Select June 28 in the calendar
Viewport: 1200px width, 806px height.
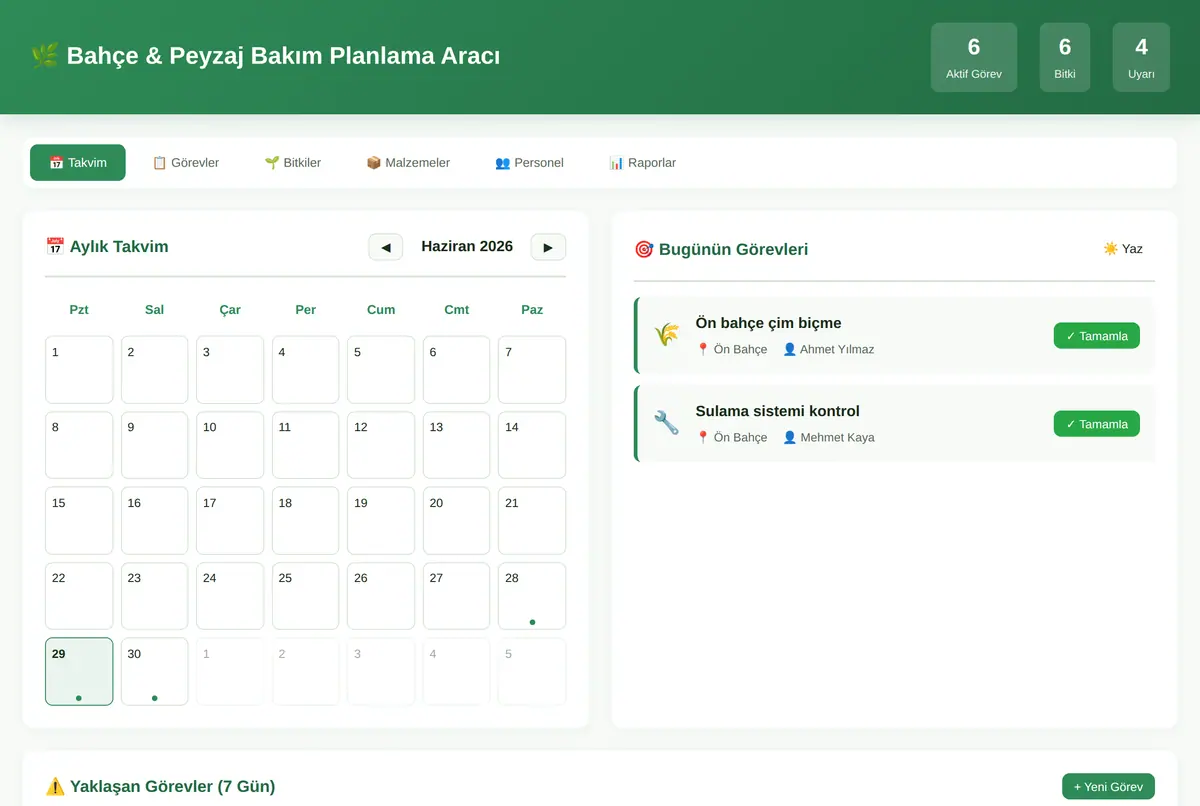[x=532, y=596]
